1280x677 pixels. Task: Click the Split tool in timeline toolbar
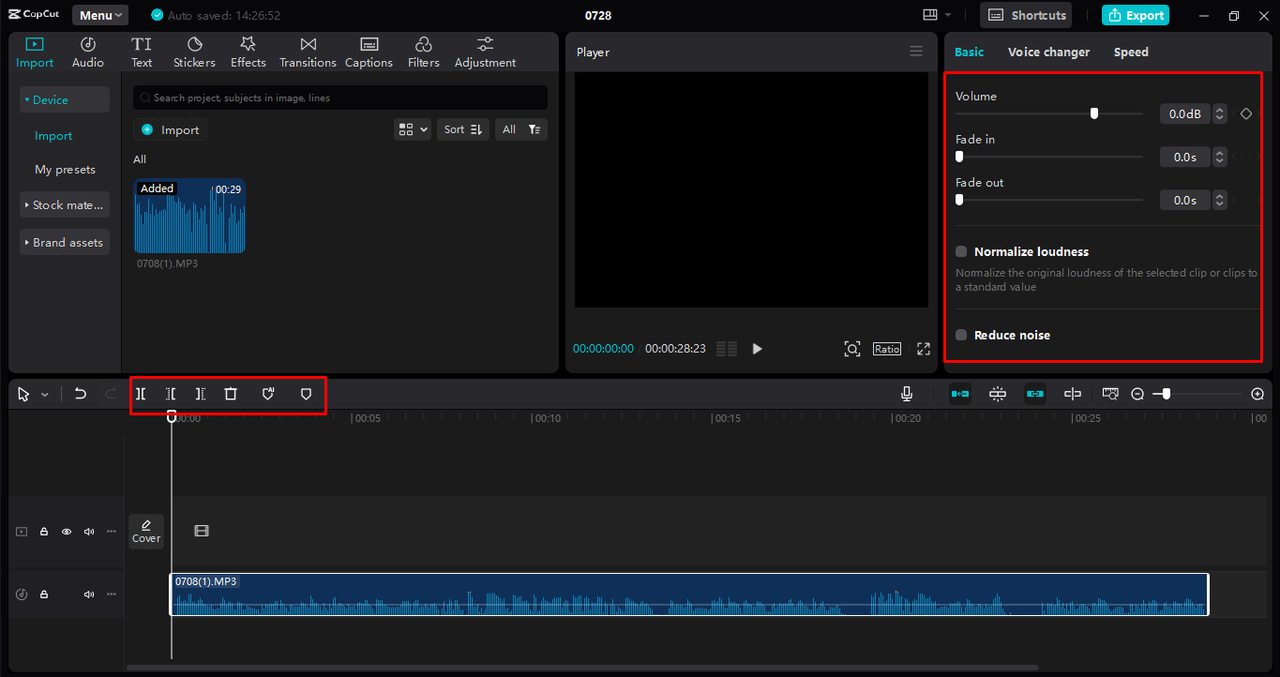[141, 394]
